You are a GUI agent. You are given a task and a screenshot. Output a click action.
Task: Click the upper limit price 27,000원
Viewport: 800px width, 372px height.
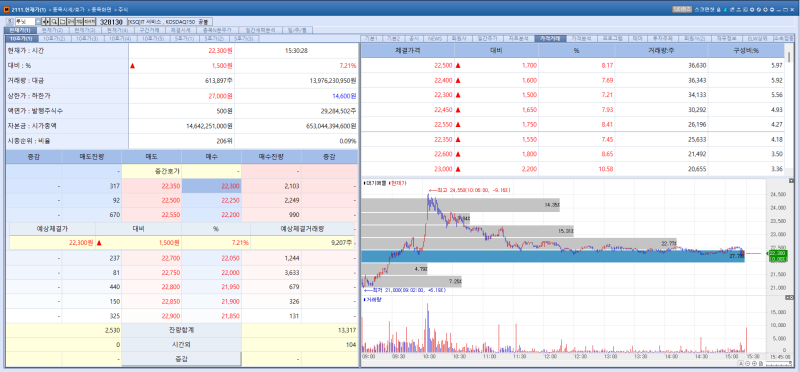click(220, 96)
